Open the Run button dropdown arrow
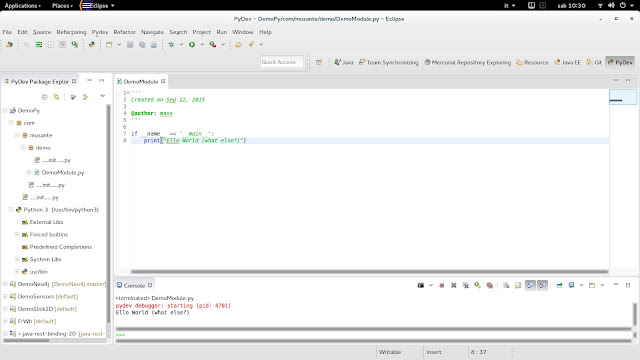 tap(202, 44)
